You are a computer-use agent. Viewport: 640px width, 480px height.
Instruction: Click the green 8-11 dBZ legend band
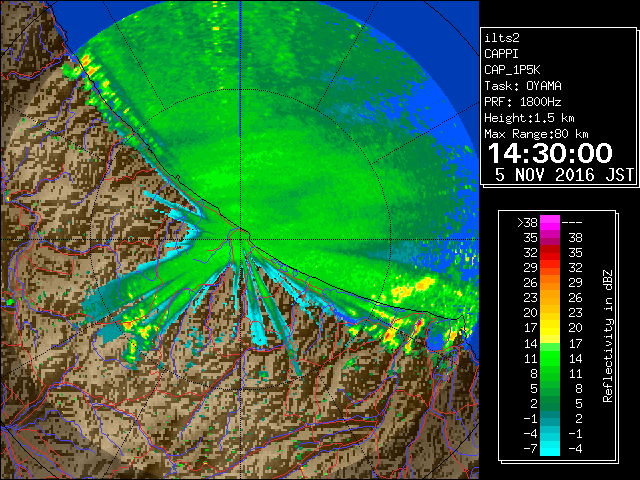pyautogui.click(x=550, y=373)
